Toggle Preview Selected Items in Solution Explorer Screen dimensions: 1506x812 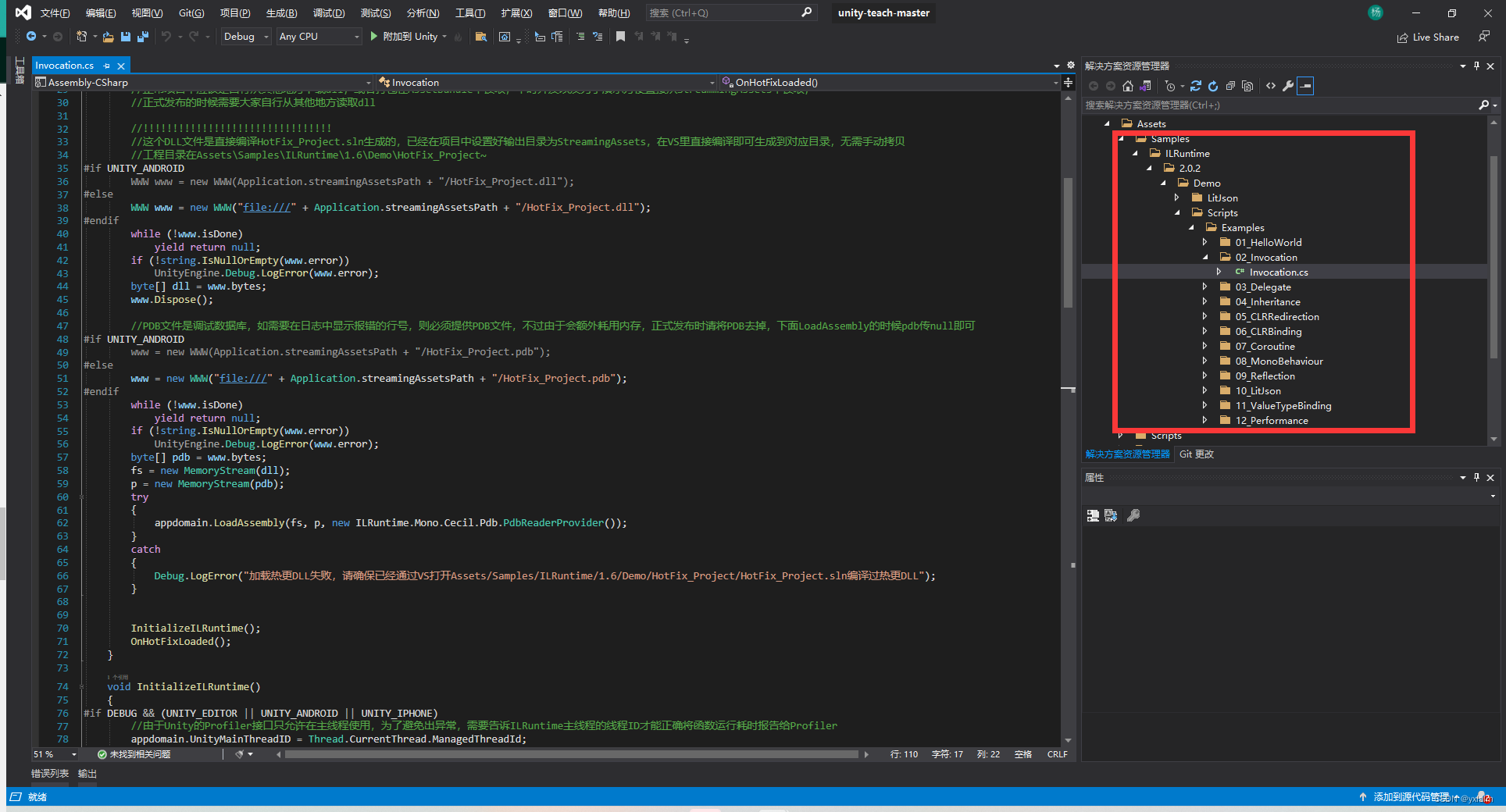pos(1305,86)
